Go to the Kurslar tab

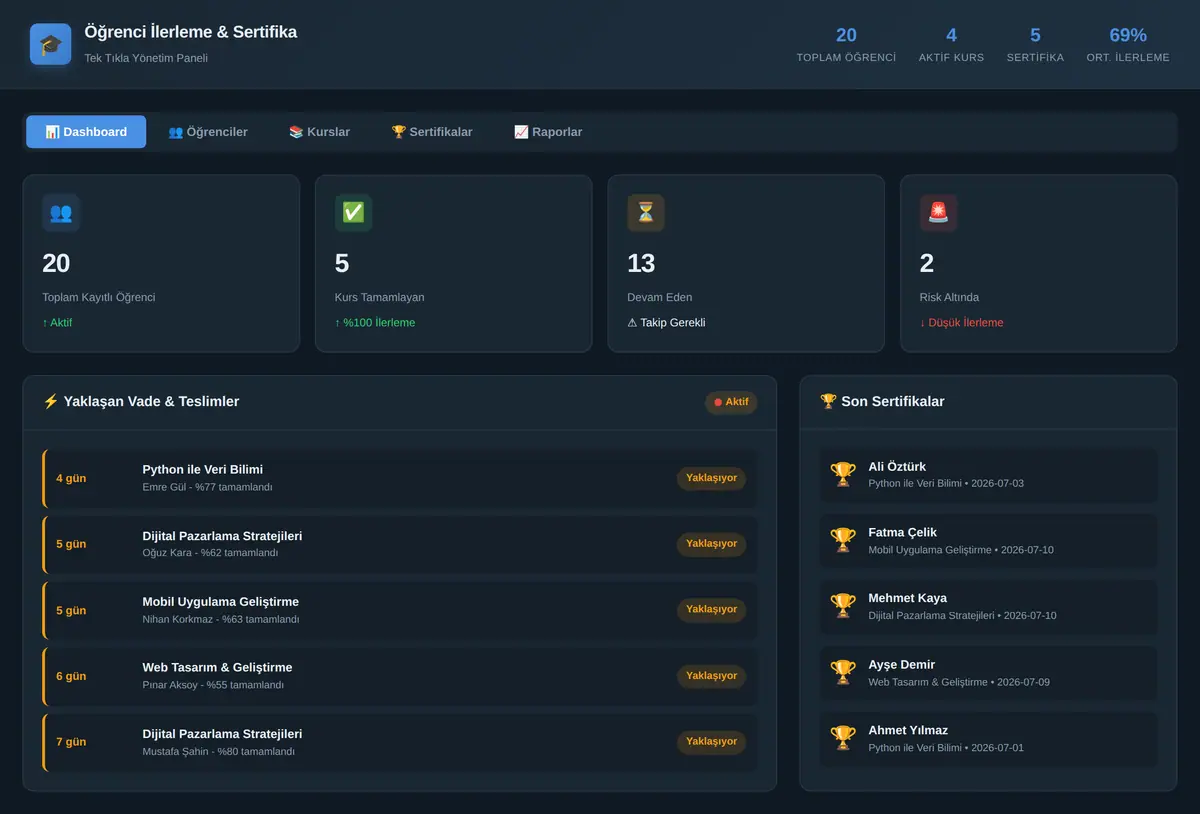click(x=319, y=132)
